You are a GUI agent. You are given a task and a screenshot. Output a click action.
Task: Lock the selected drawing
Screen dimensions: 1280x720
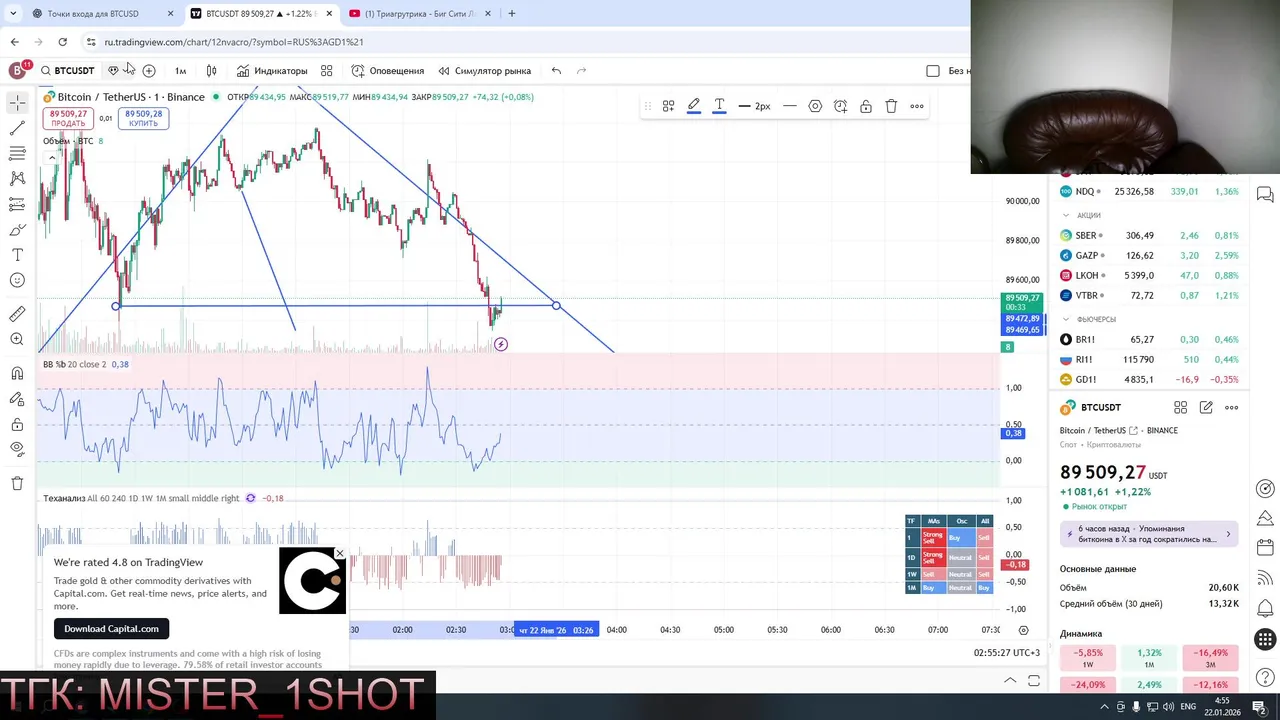click(866, 106)
